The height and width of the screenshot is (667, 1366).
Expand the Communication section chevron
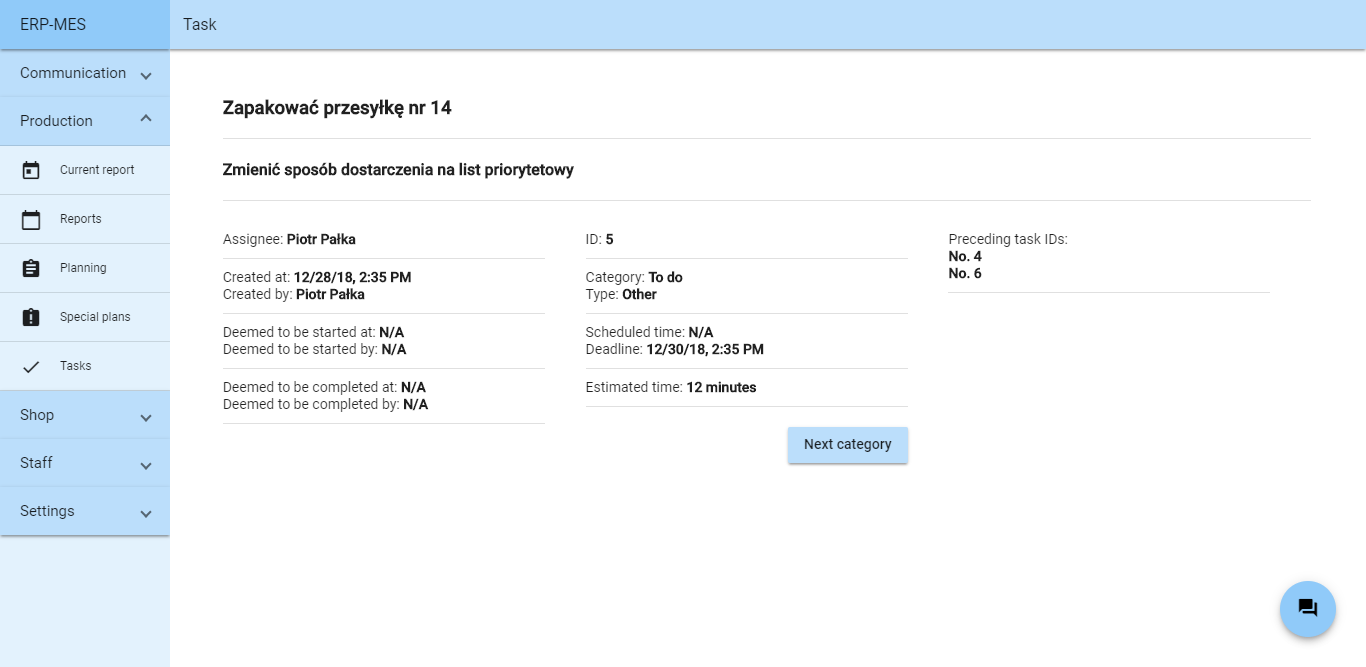(146, 76)
